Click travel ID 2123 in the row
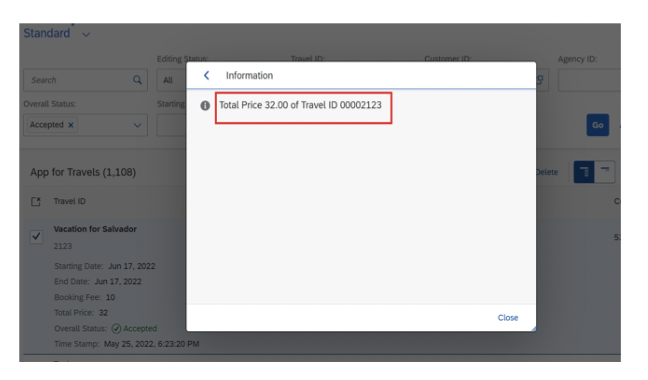 63,246
